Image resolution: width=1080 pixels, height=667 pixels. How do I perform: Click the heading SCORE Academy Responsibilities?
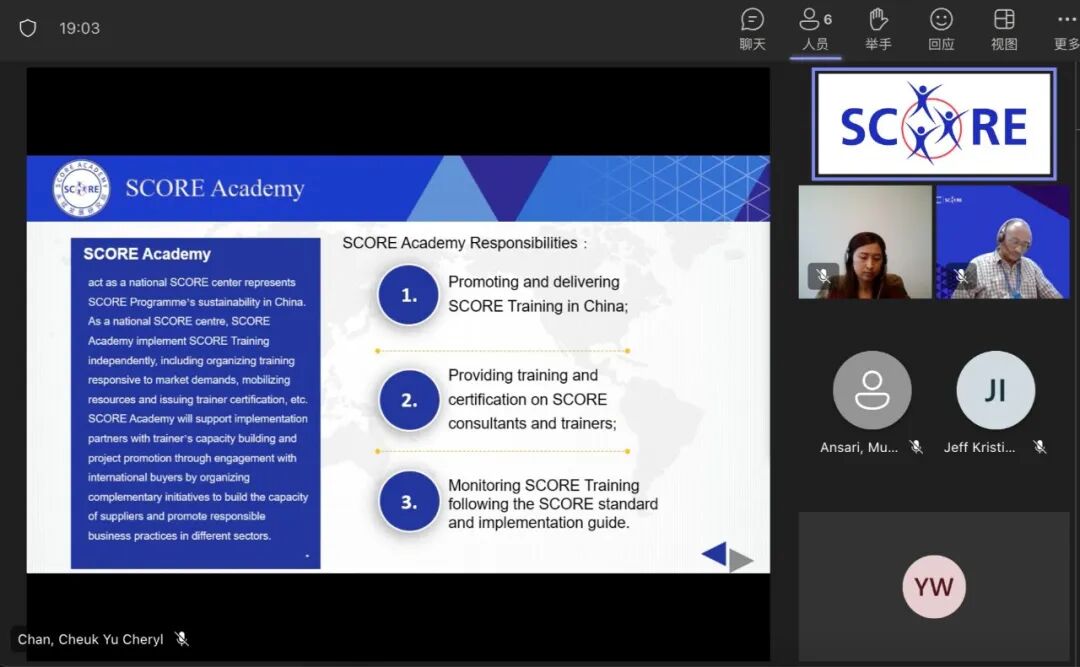(465, 243)
